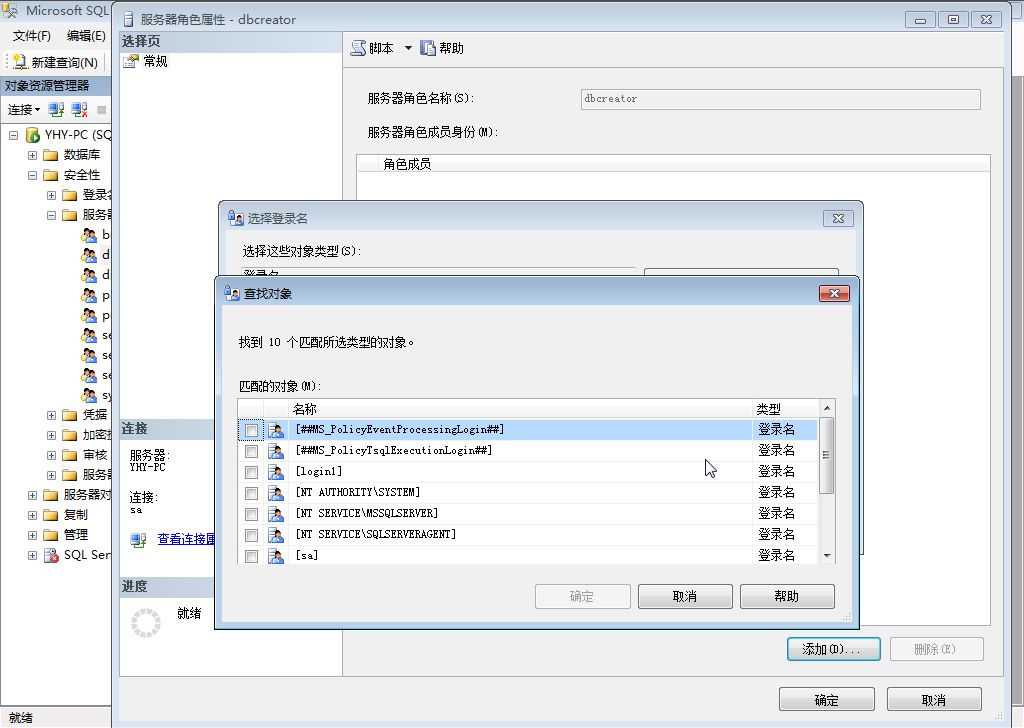Click 确定 in the server role properties window
1024x728 pixels.
tap(826, 699)
